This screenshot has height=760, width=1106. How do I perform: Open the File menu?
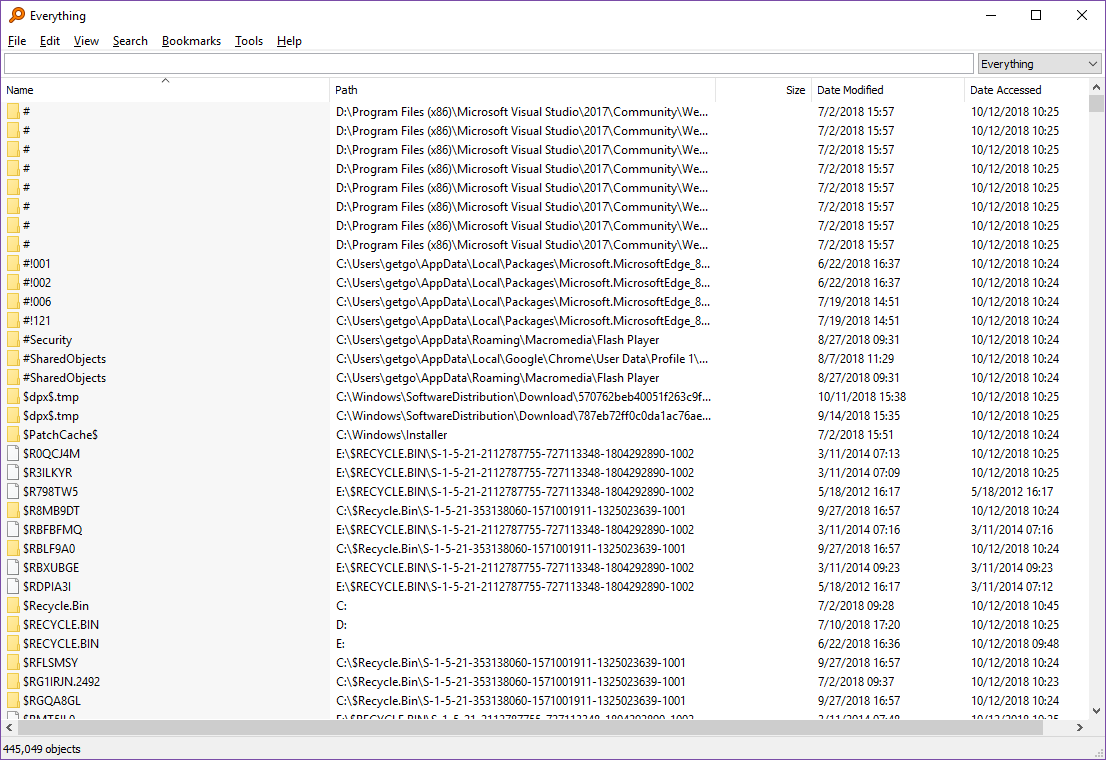pos(17,41)
